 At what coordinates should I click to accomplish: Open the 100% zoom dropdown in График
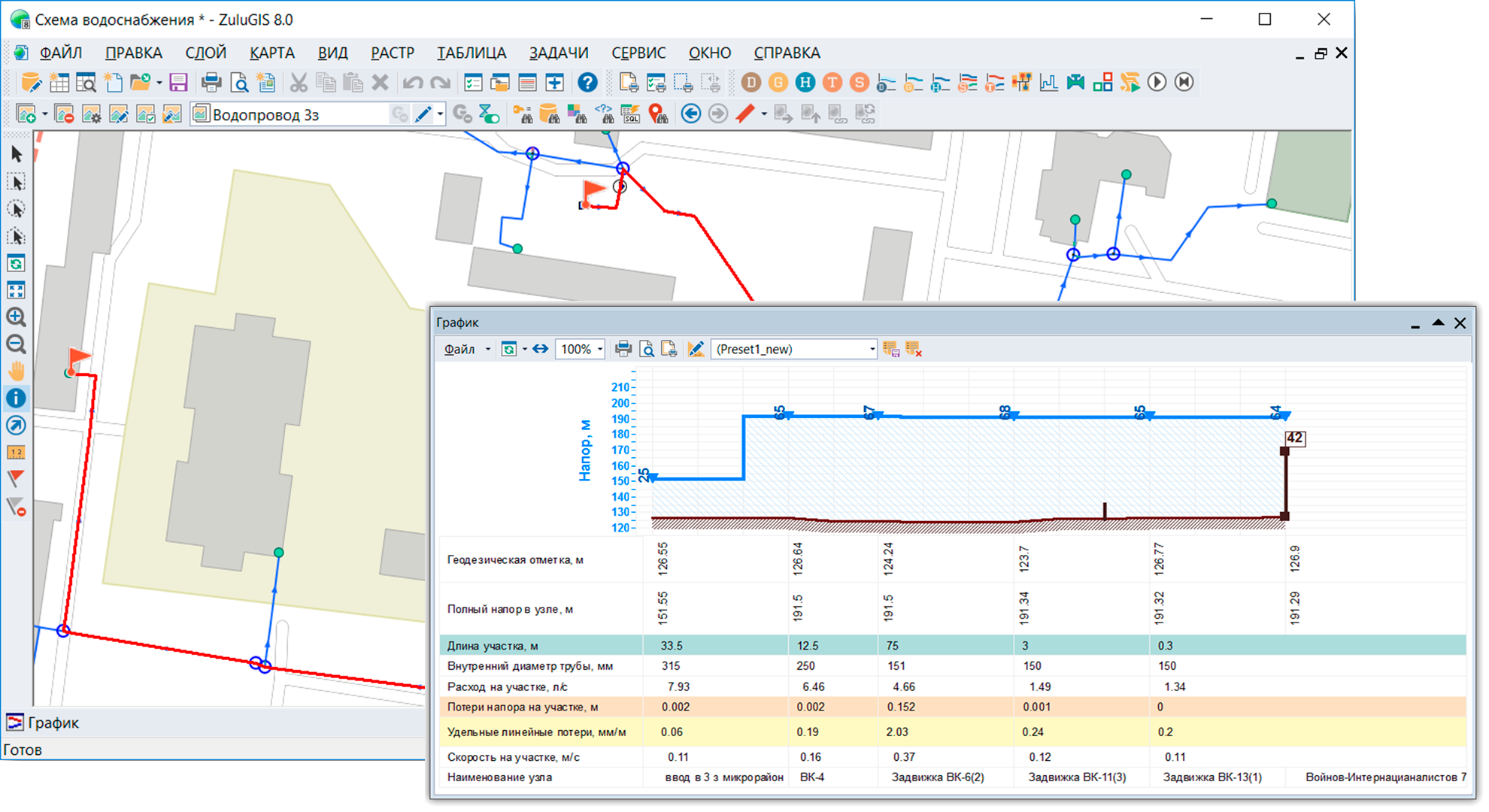600,350
